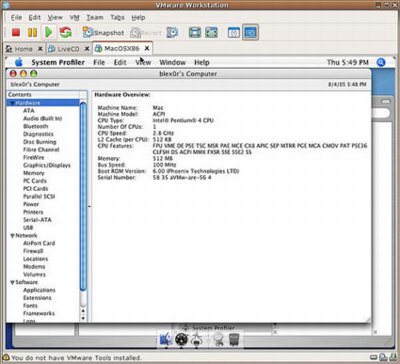Select Parallel SCSI entry

(39, 196)
